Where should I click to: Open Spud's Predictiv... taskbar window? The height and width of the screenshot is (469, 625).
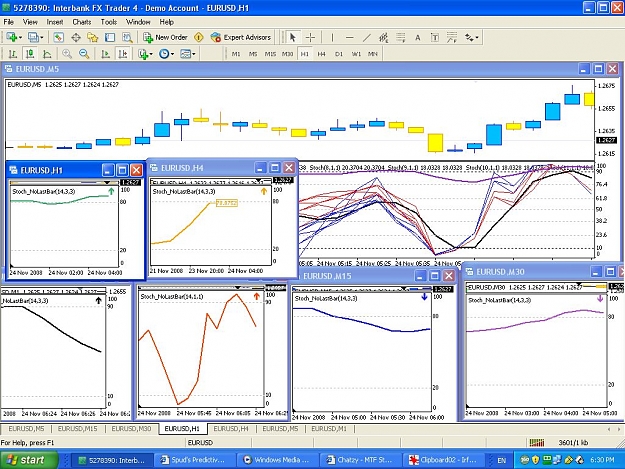[x=193, y=460]
